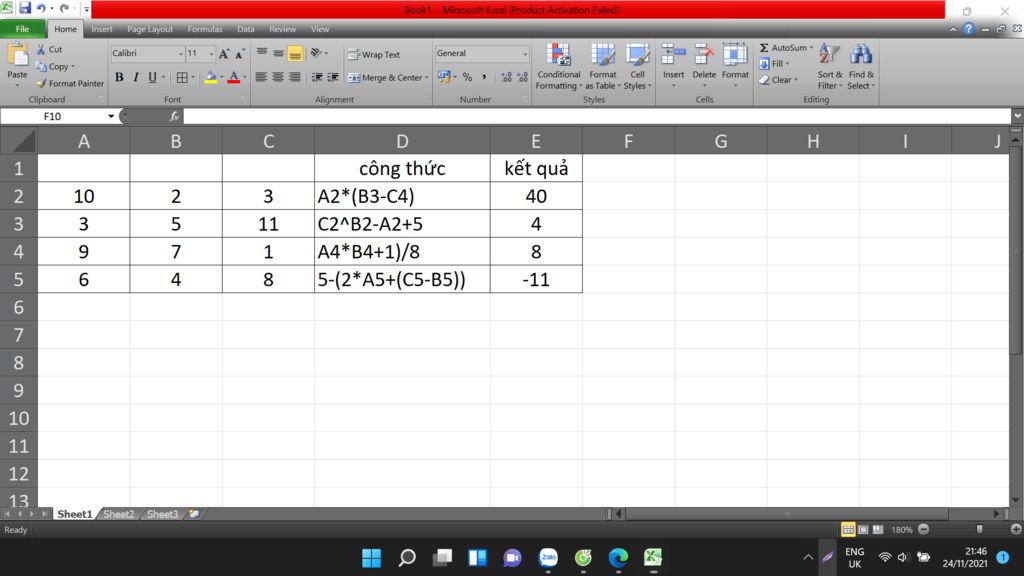The image size is (1024, 576).
Task: Switch to Page Layout tab
Action: coord(150,29)
